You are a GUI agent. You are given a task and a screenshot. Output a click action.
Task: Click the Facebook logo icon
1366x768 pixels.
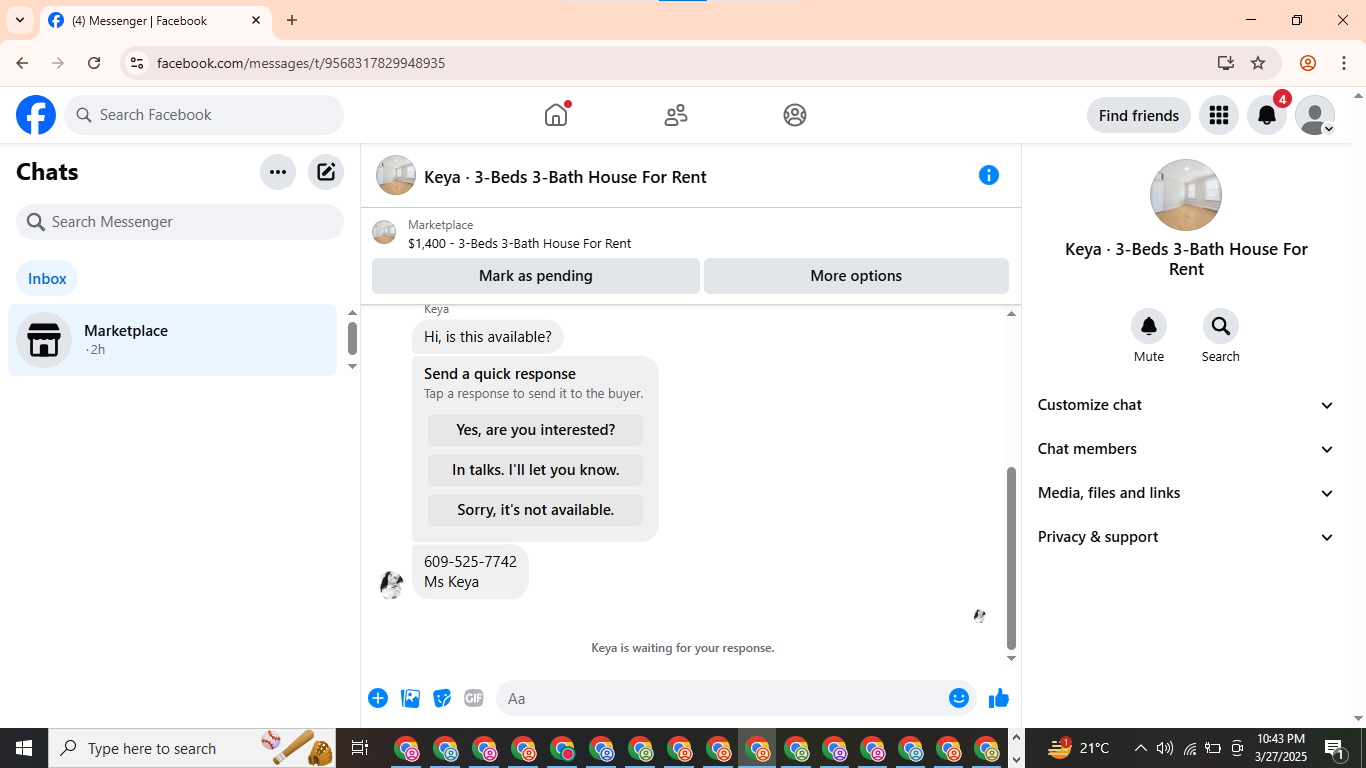(x=36, y=115)
